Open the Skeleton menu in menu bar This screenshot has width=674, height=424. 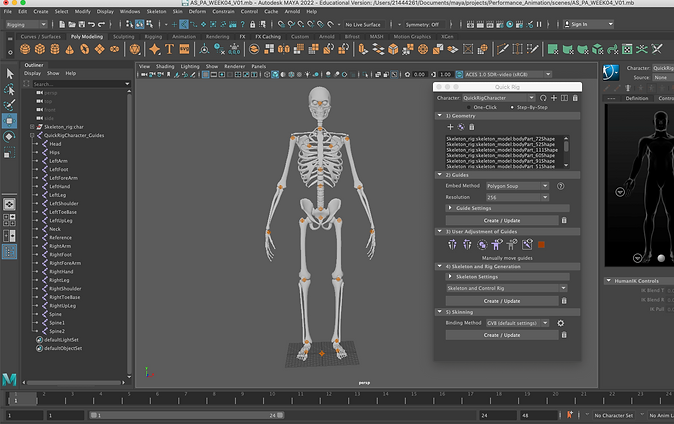pyautogui.click(x=156, y=12)
